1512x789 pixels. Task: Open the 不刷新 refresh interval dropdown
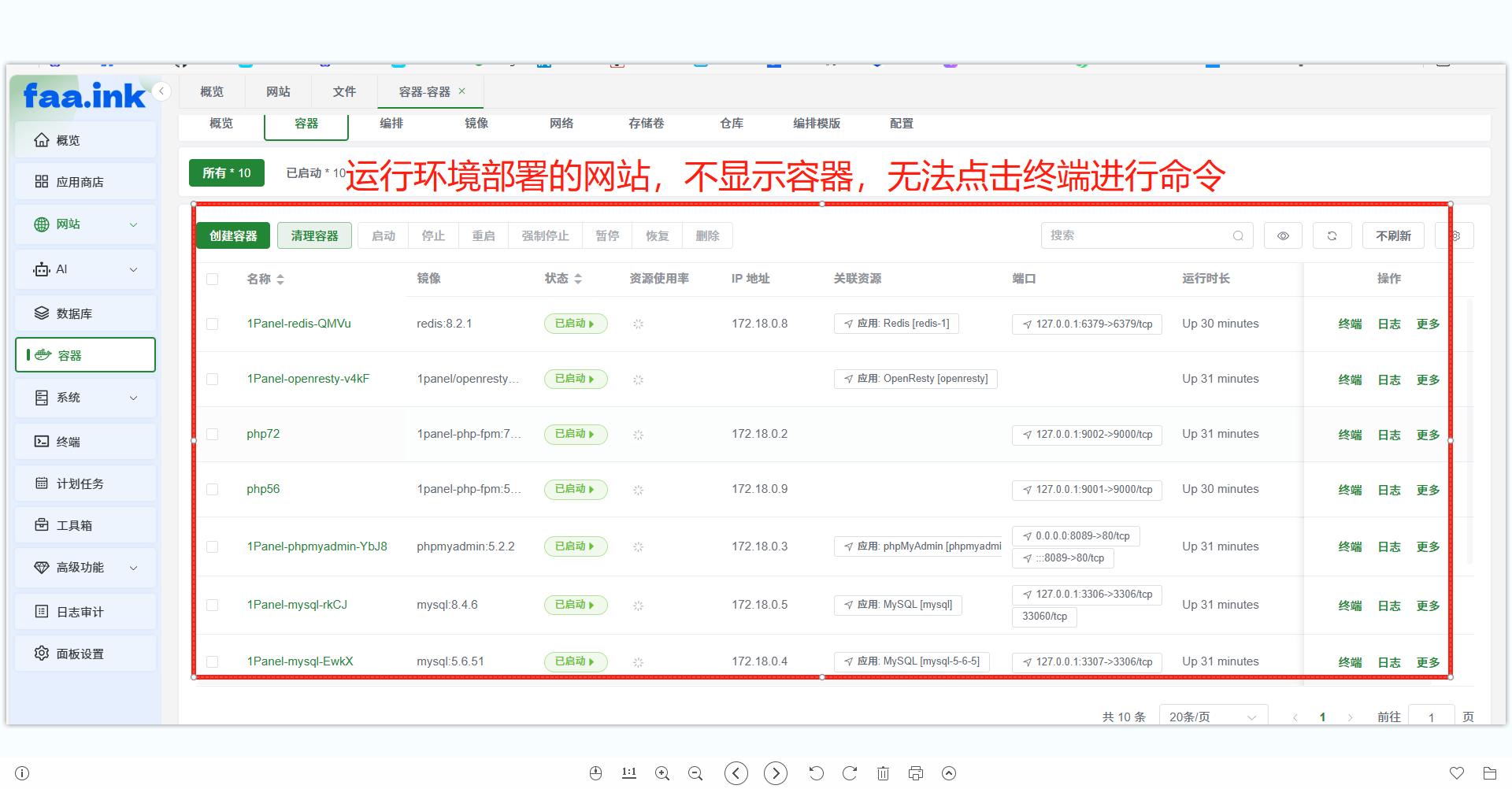point(1393,235)
